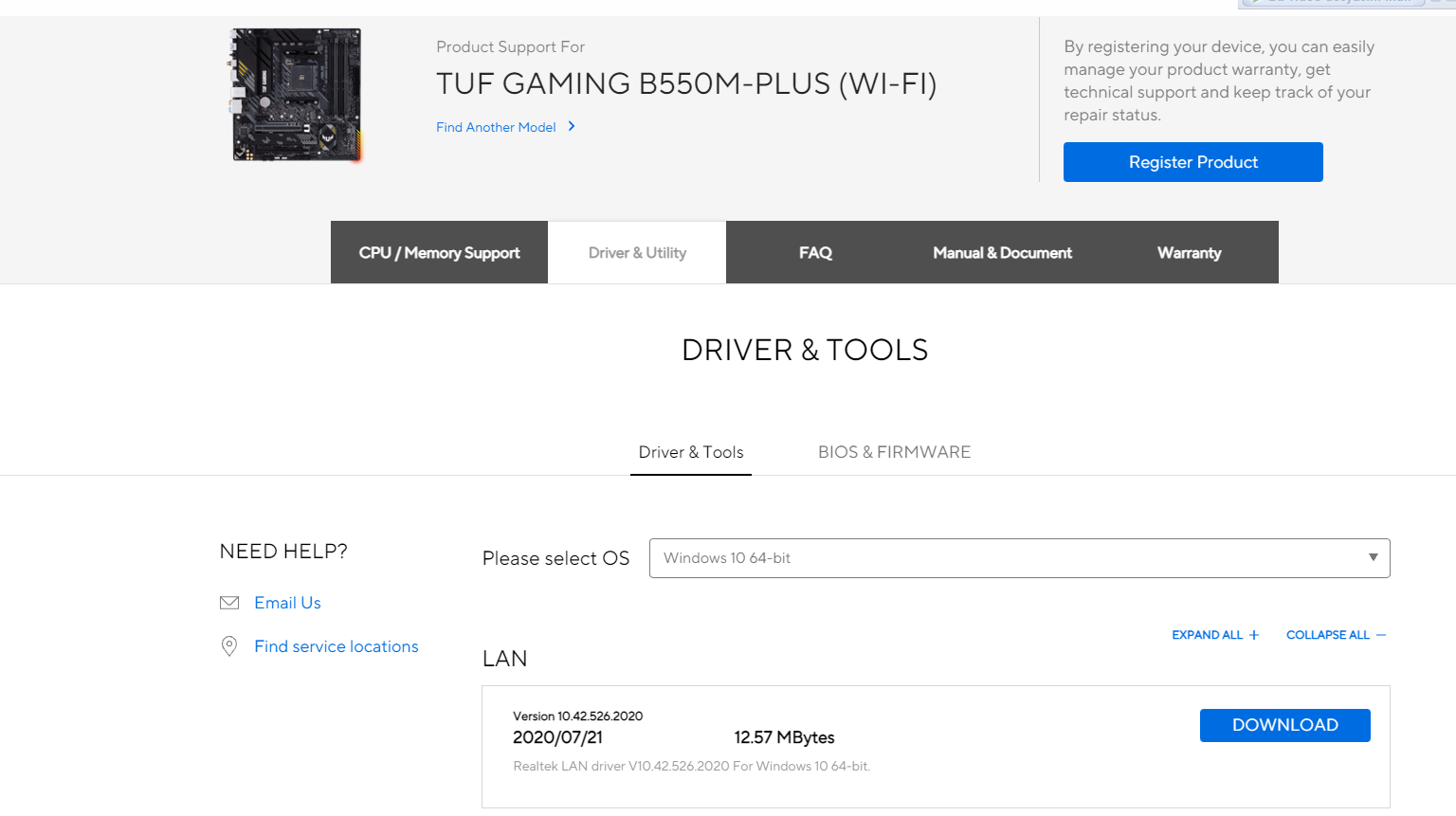Open Find service locations link

coord(336,646)
